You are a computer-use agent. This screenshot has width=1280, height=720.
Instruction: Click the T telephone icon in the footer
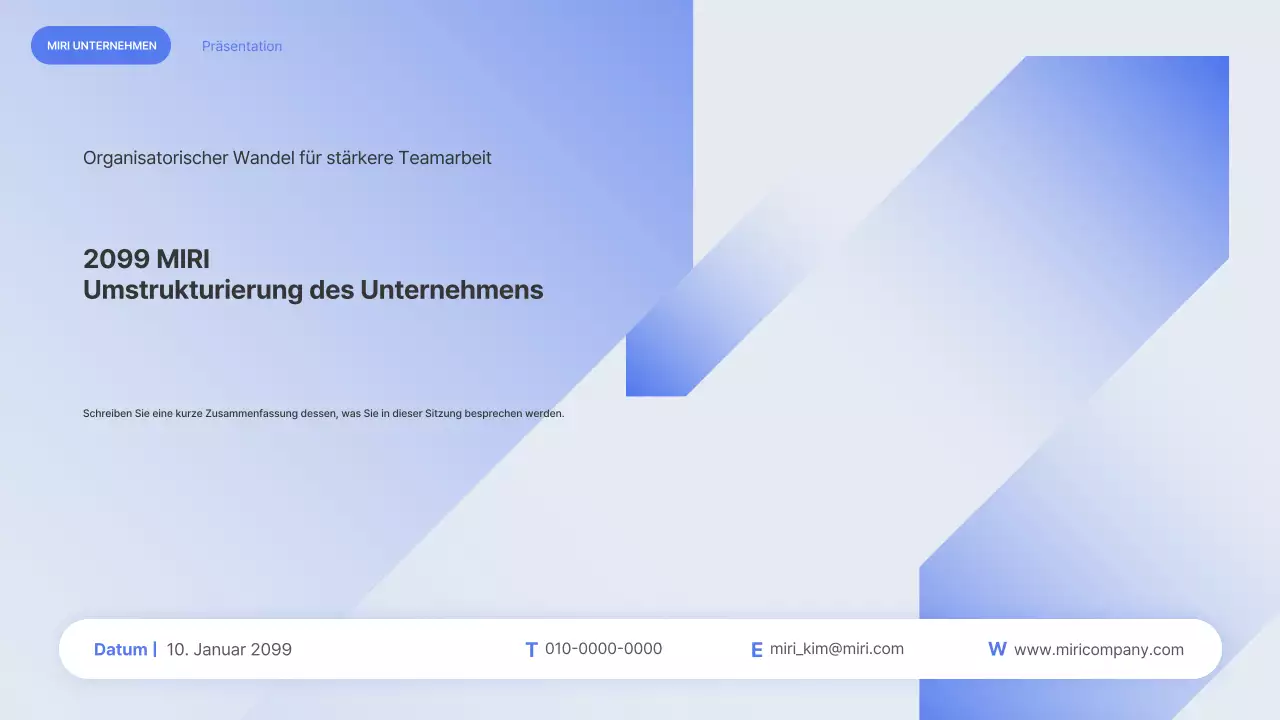pyautogui.click(x=531, y=649)
